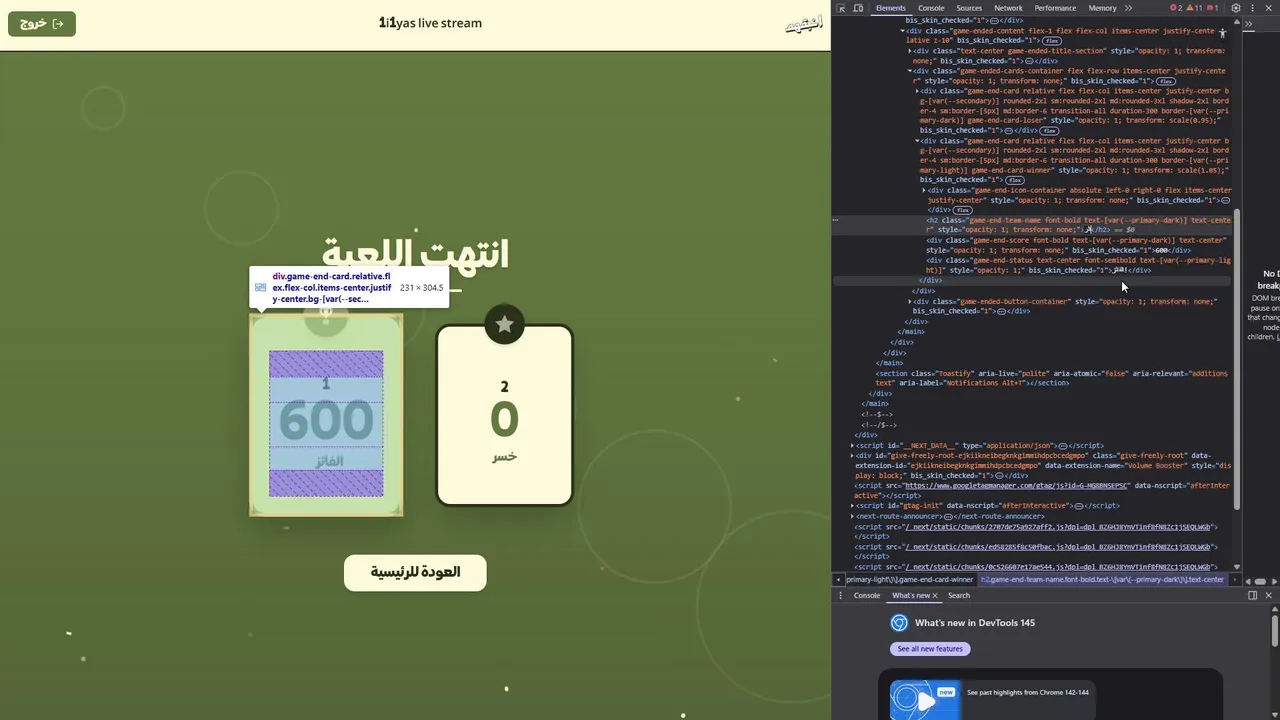Select the drawer What's new tab

911,595
